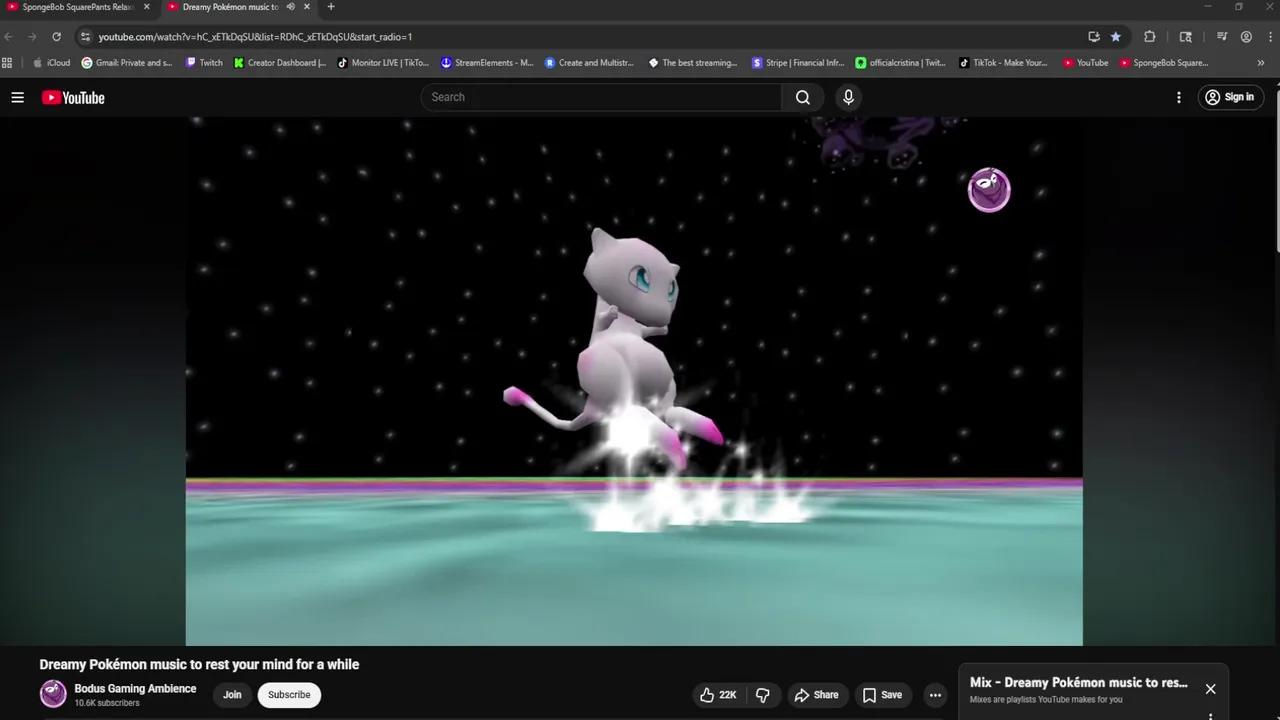Viewport: 1280px width, 720px height.
Task: Click the video player to pause
Action: (x=634, y=381)
